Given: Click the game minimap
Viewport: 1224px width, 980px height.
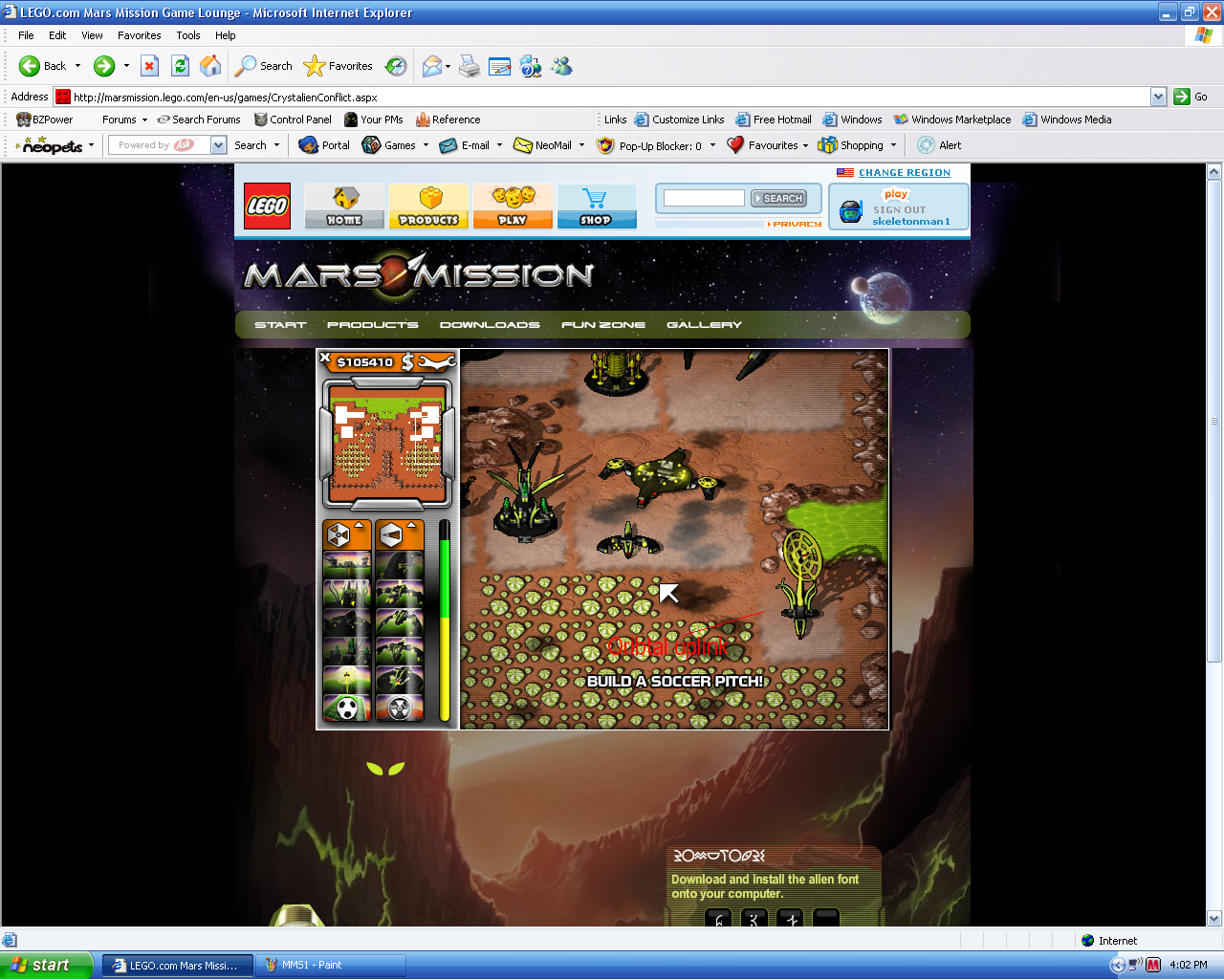Looking at the screenshot, I should [x=386, y=443].
